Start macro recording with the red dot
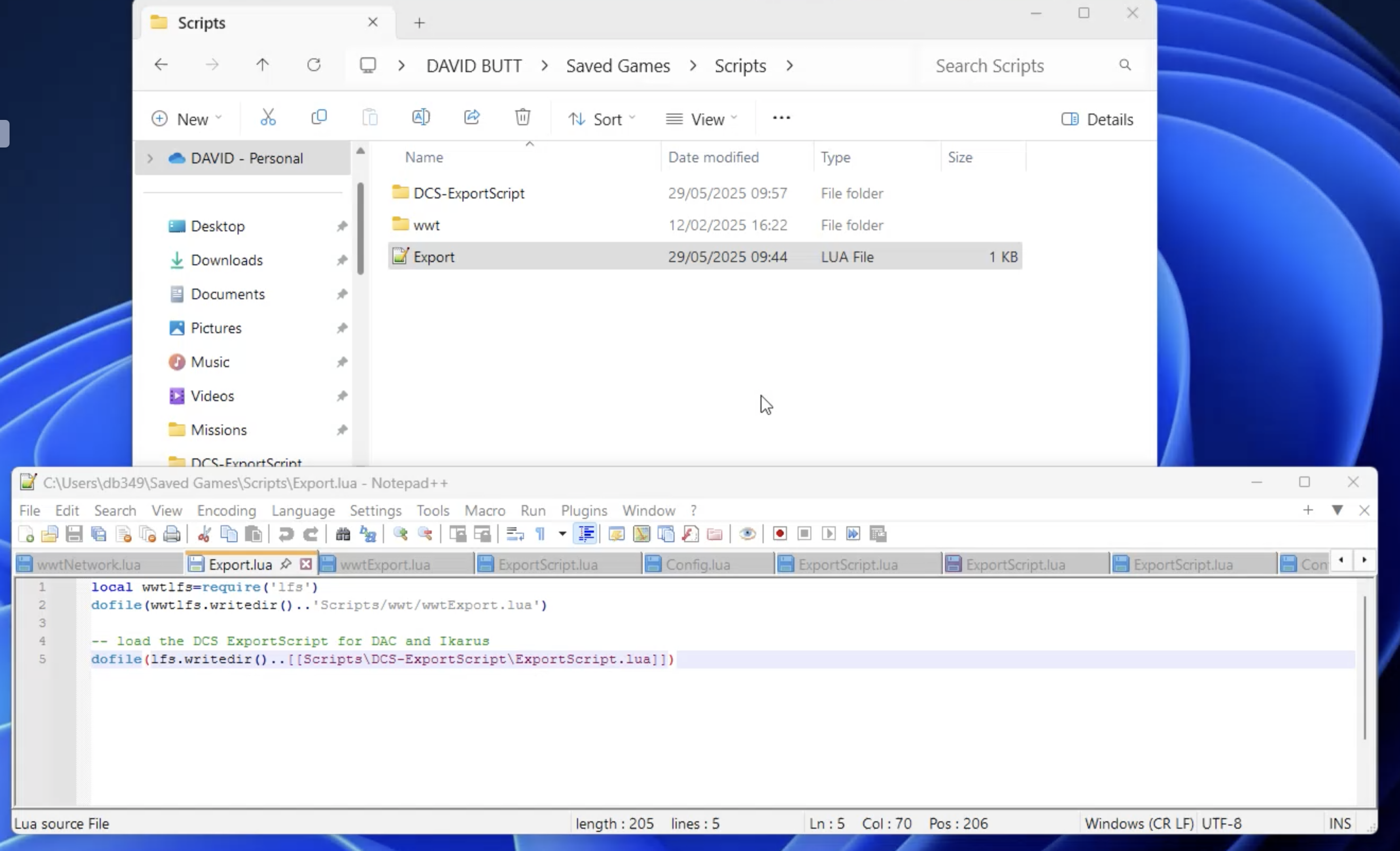This screenshot has width=1400, height=851. pos(780,534)
